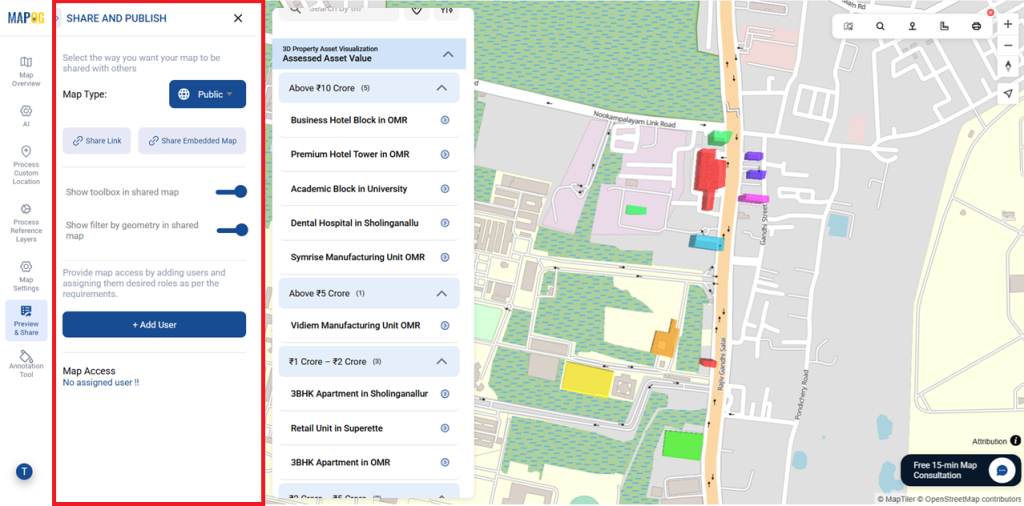1024x506 pixels.
Task: Open the chat bubble for map consultation
Action: coord(1001,471)
